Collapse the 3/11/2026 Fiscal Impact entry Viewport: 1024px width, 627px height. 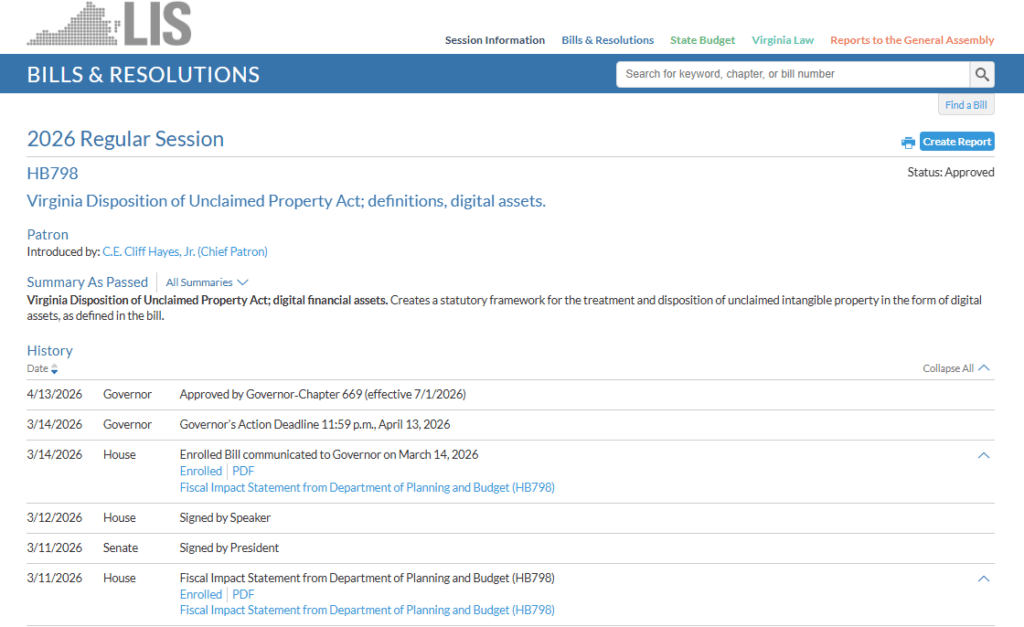click(983, 578)
